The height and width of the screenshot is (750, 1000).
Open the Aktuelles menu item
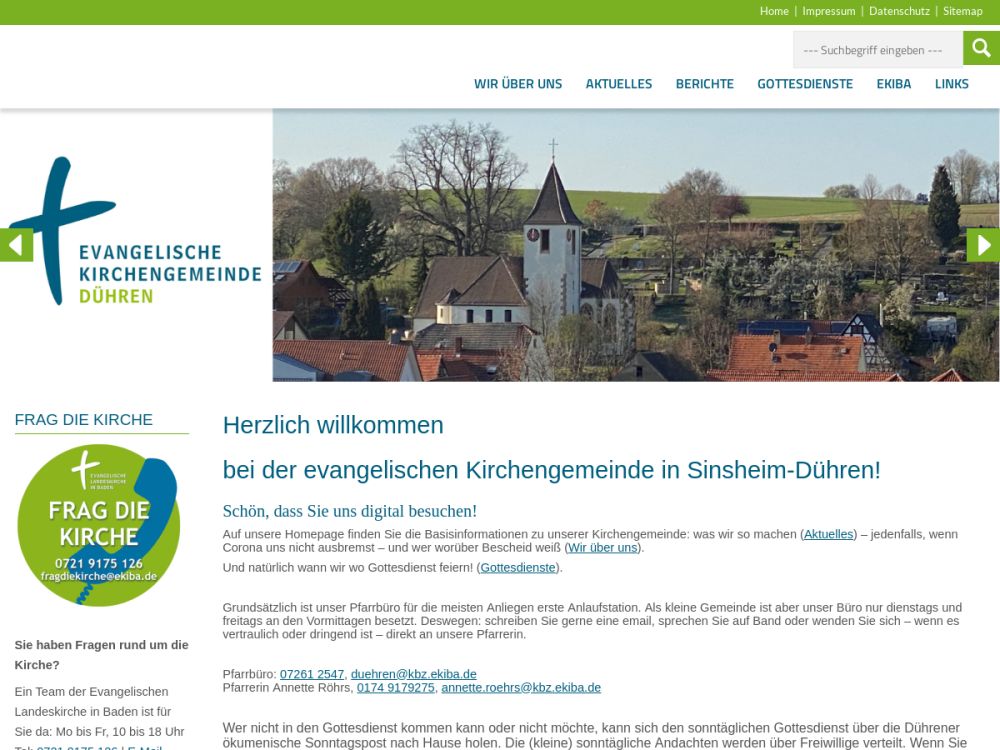point(619,84)
